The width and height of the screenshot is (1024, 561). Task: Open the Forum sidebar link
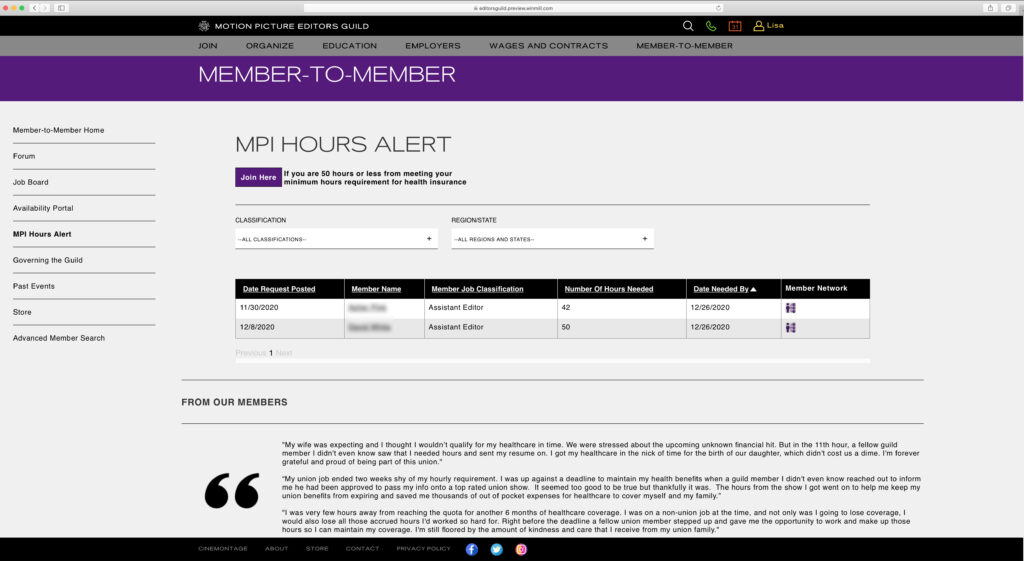pos(24,156)
